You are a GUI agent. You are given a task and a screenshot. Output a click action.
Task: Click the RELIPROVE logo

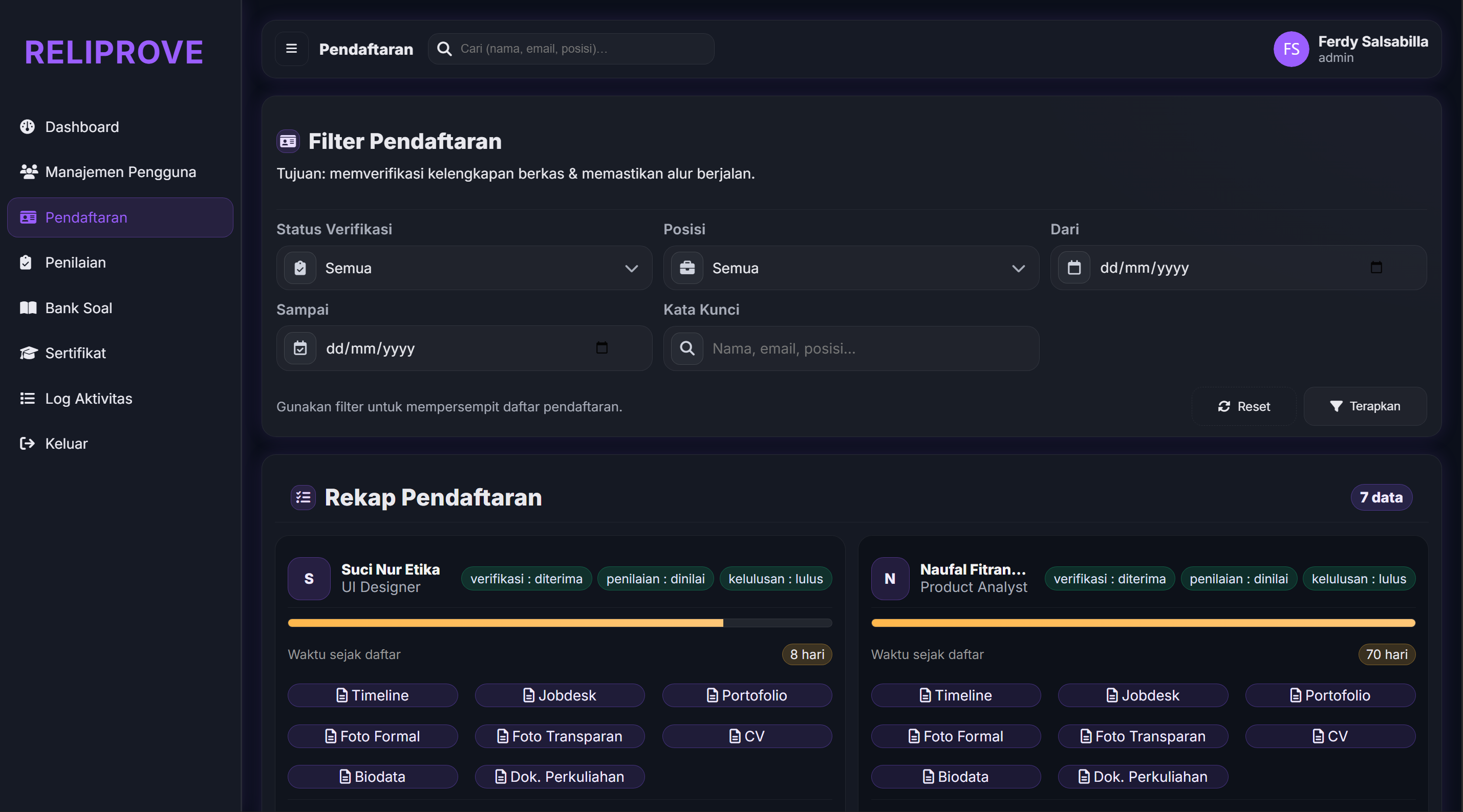click(114, 52)
